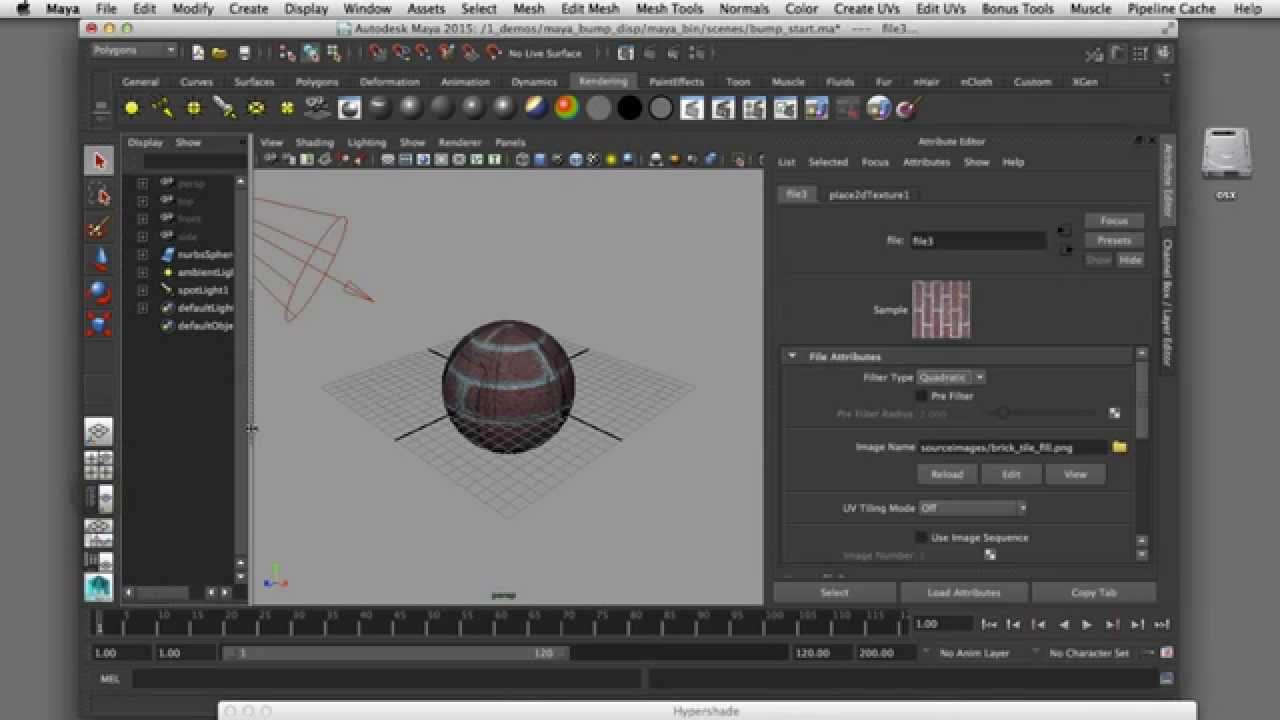Viewport: 1280px width, 720px height.
Task: Click the Load Attributes button
Action: (964, 592)
